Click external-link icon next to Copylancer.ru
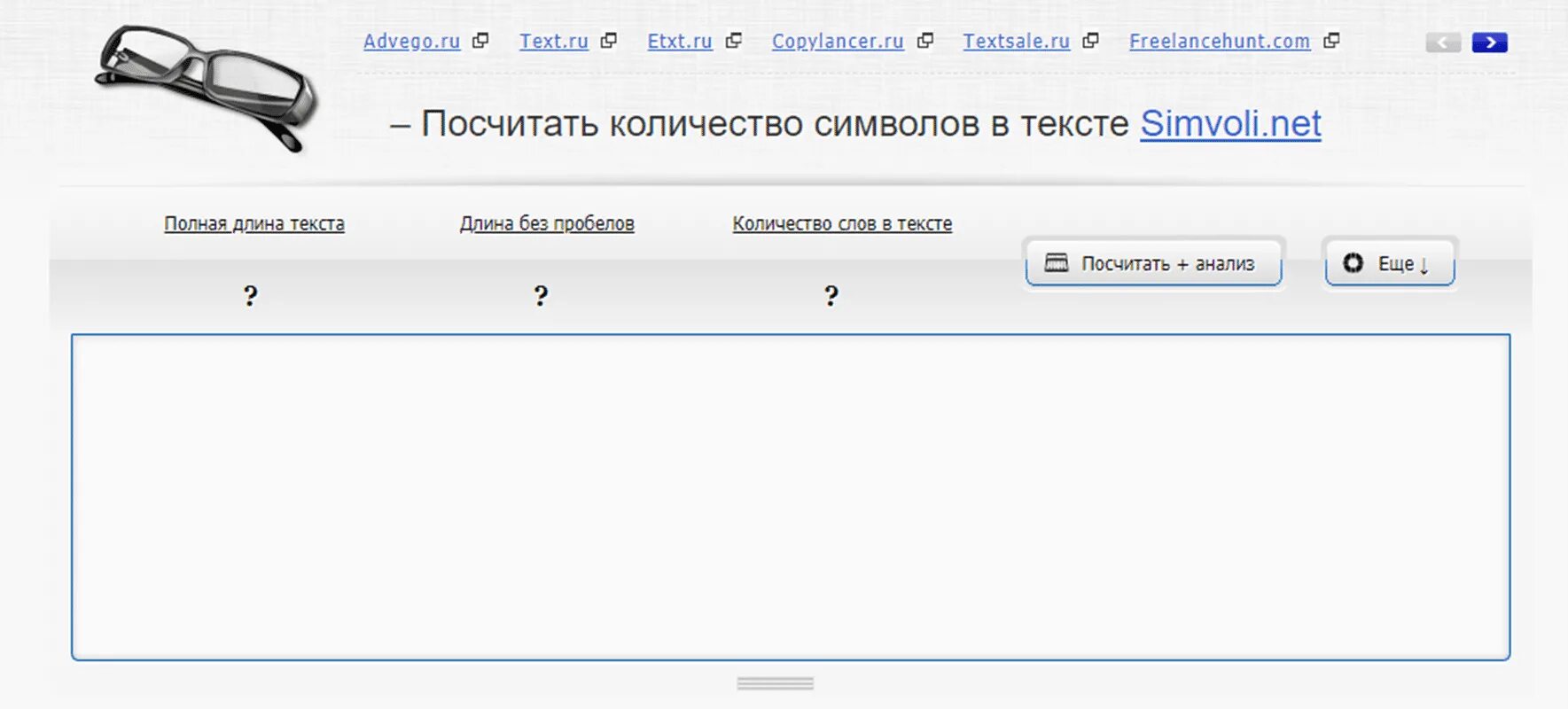 [924, 41]
